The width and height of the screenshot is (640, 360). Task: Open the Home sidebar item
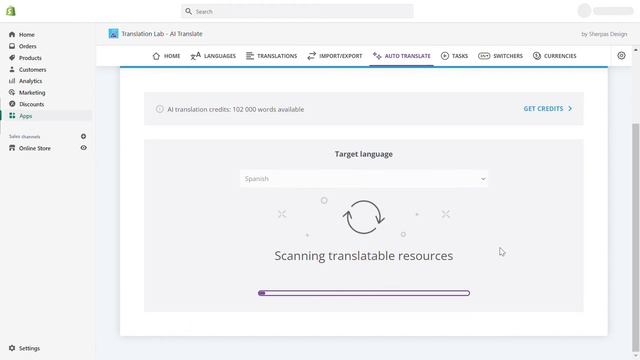tap(27, 35)
